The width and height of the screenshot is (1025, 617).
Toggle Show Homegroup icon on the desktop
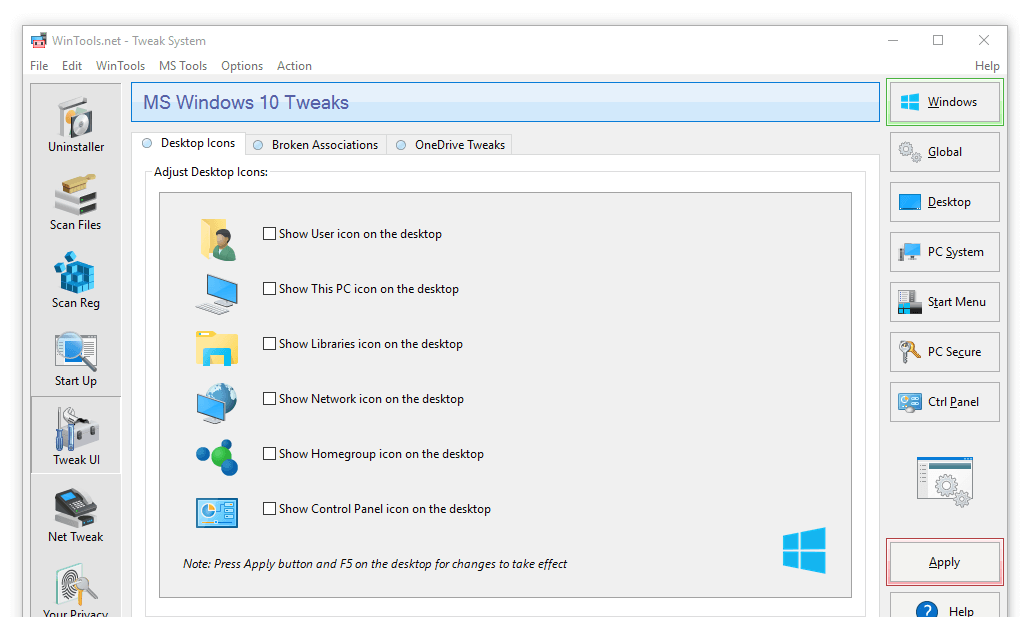pyautogui.click(x=269, y=453)
